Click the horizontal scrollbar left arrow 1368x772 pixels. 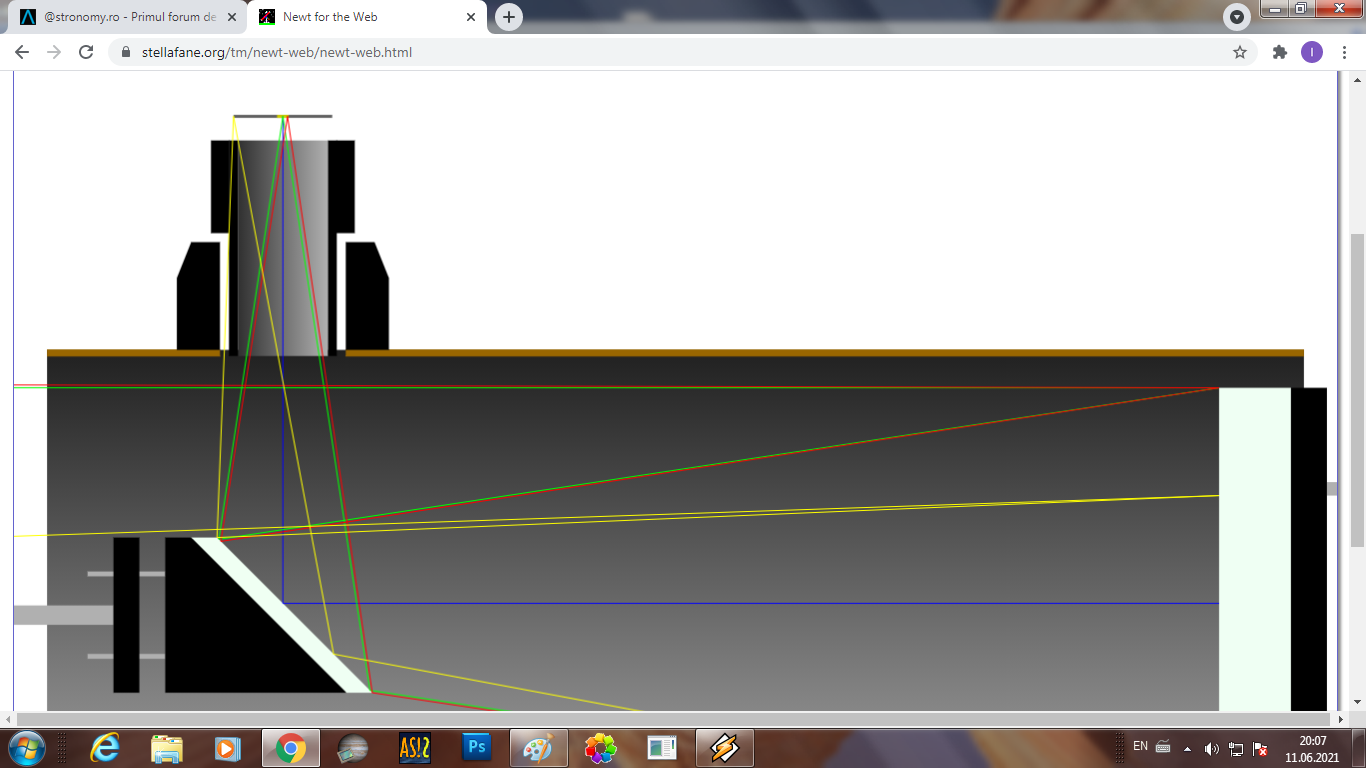[9, 719]
